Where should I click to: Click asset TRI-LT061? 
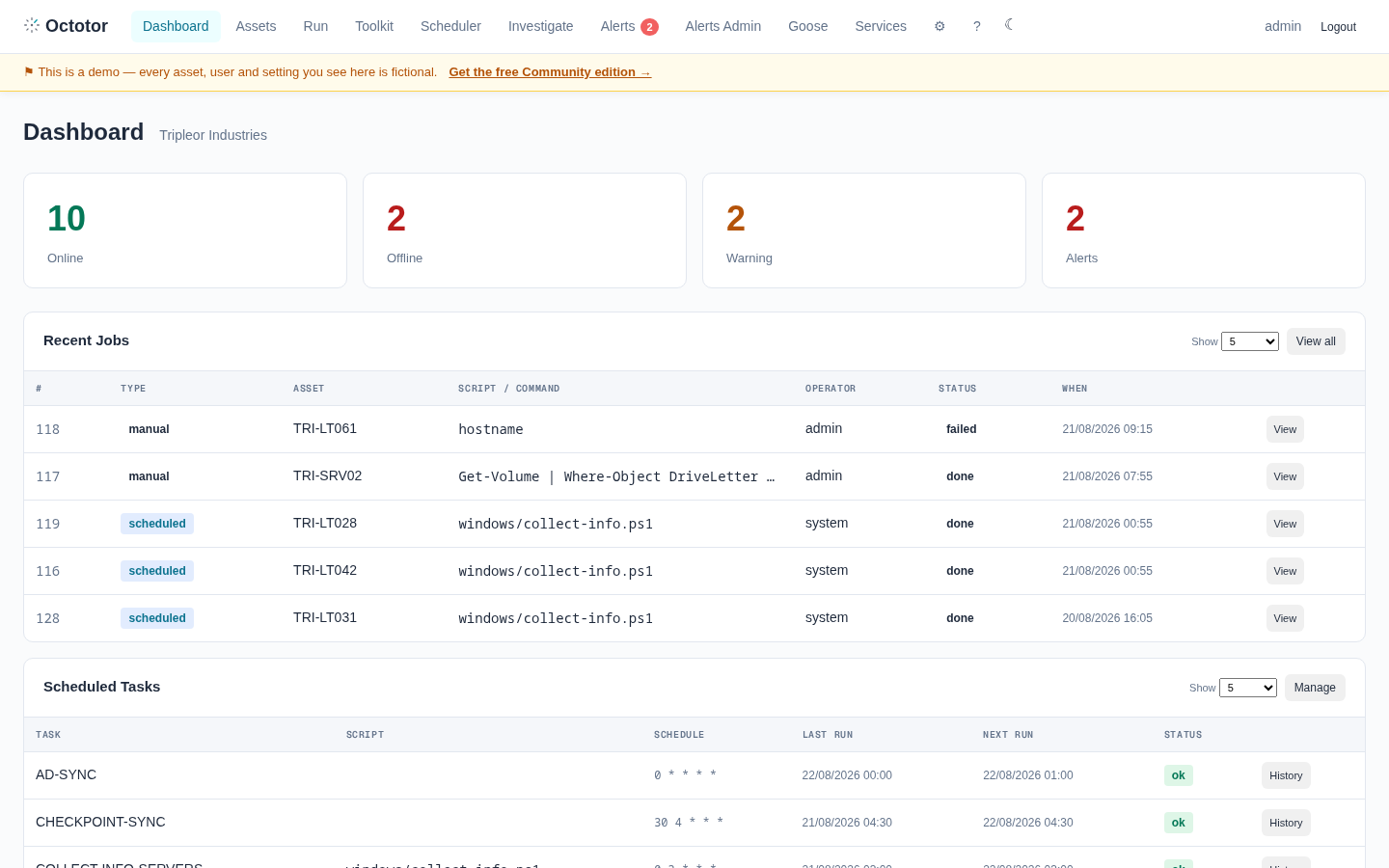coord(325,428)
